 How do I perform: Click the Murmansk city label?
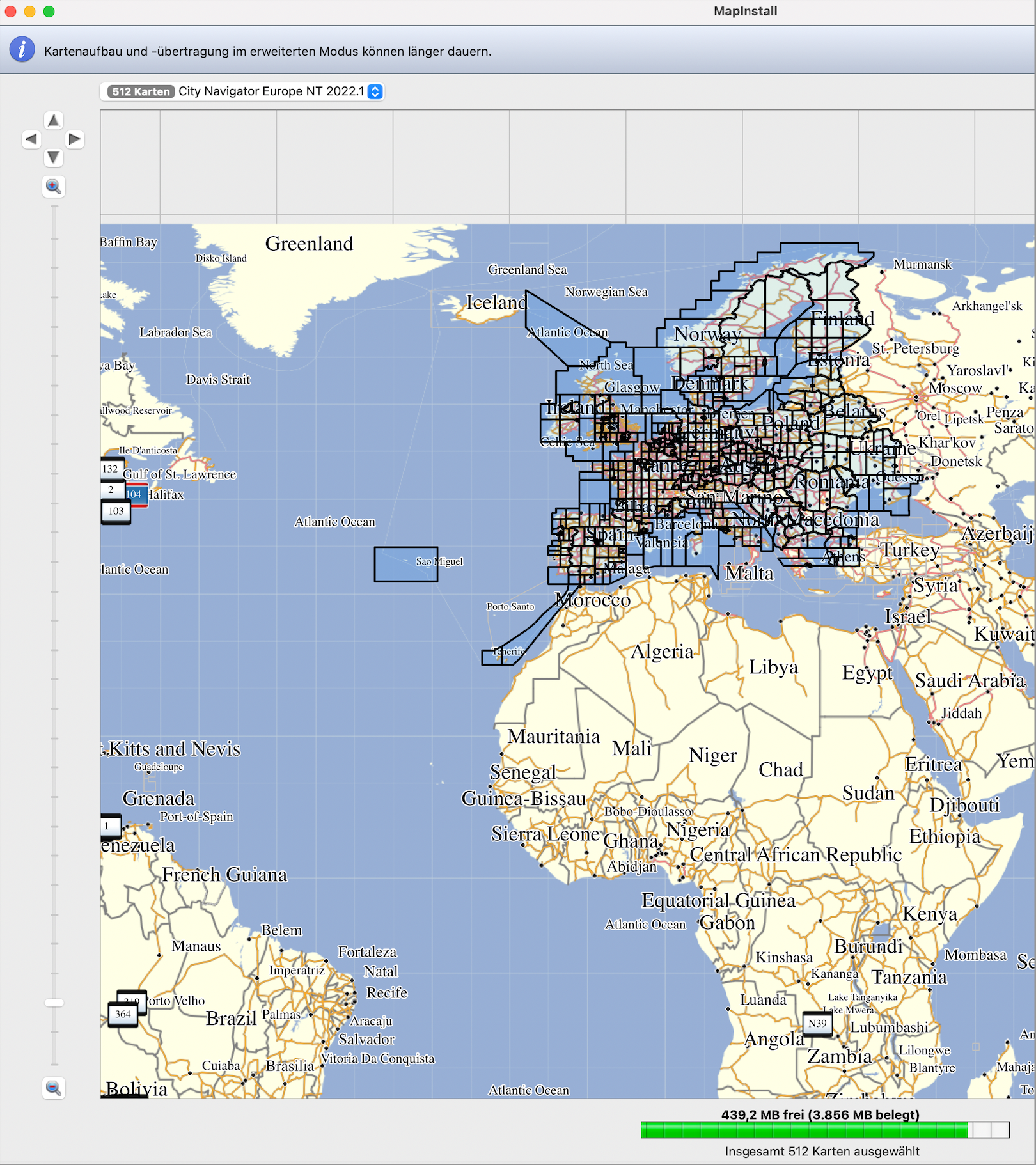click(x=922, y=264)
